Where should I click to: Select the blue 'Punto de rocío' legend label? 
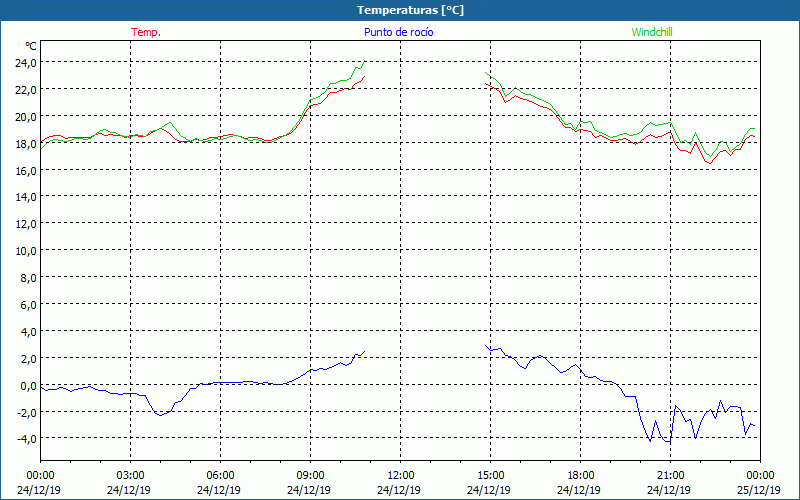(x=398, y=32)
